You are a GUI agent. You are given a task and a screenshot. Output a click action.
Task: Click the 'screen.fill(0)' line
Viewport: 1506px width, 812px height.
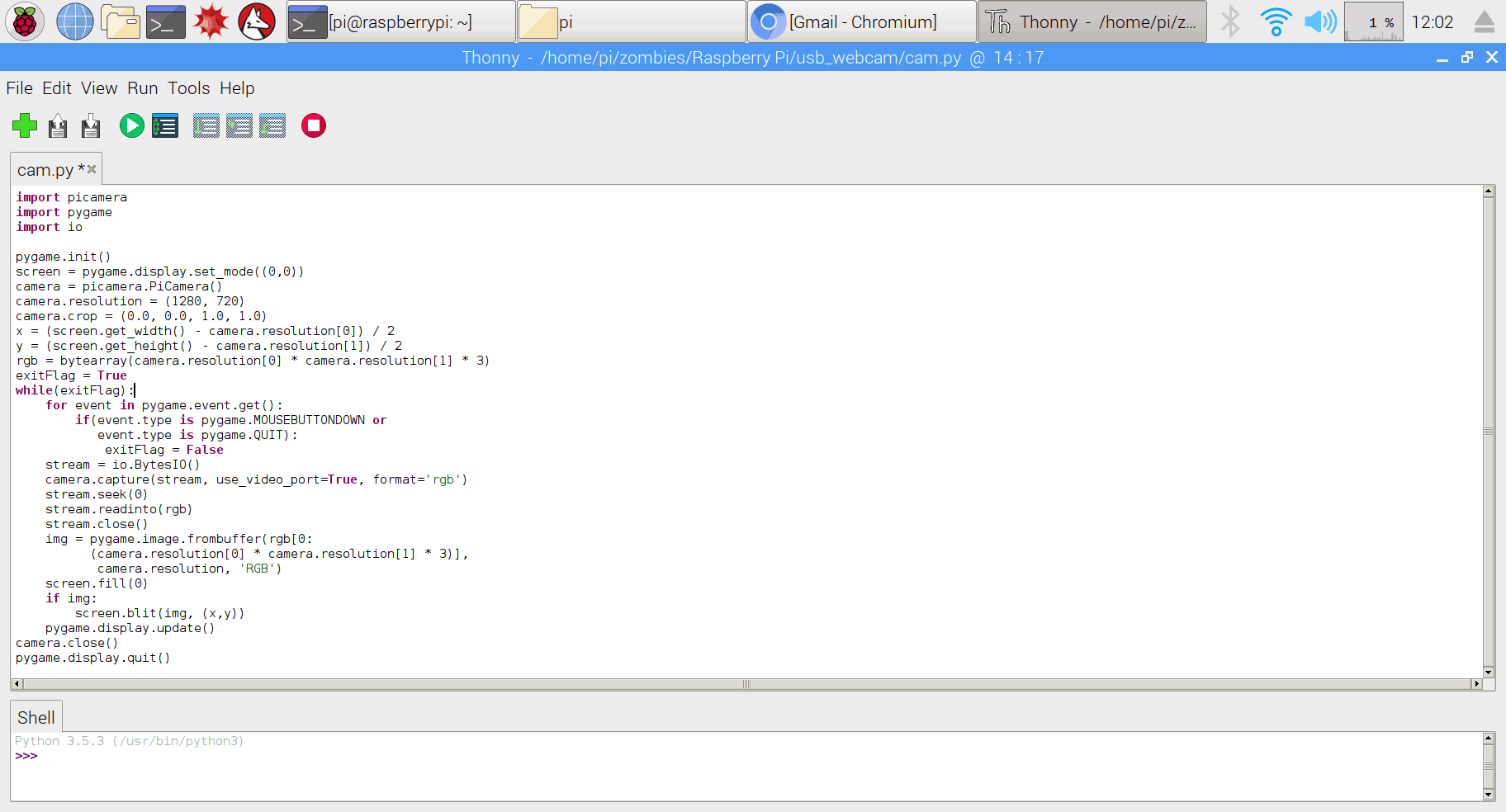pyautogui.click(x=97, y=583)
